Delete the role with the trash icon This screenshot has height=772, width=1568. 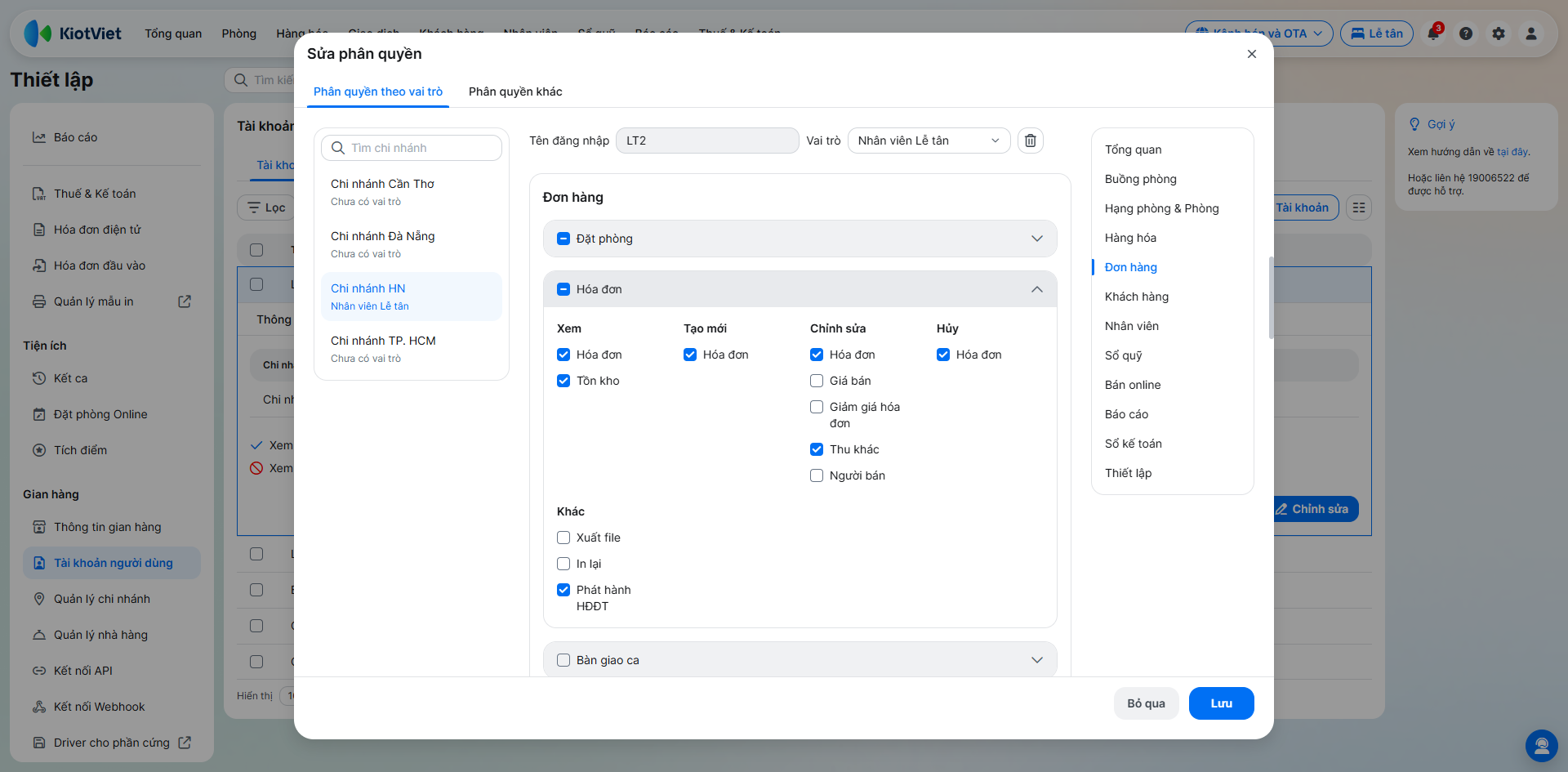[1031, 141]
